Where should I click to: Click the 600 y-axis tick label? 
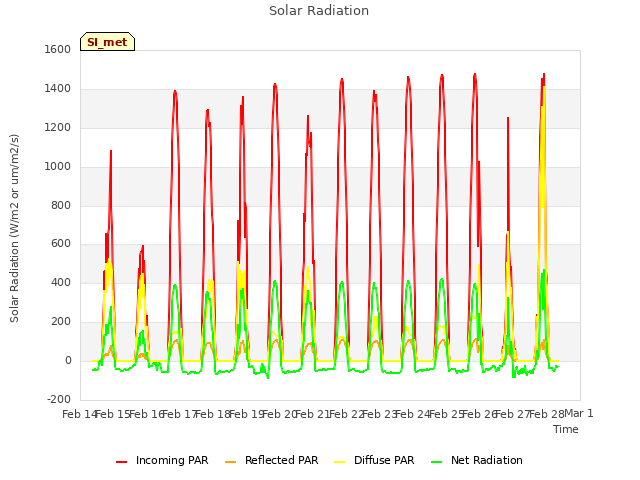pos(61,244)
